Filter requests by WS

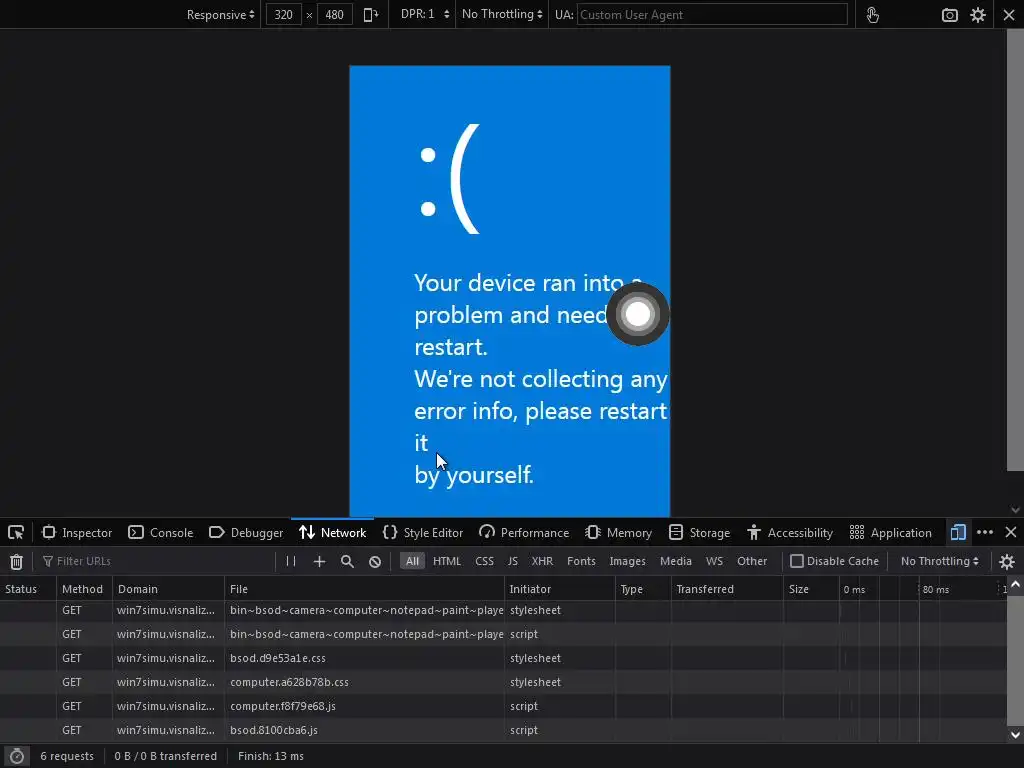click(714, 561)
